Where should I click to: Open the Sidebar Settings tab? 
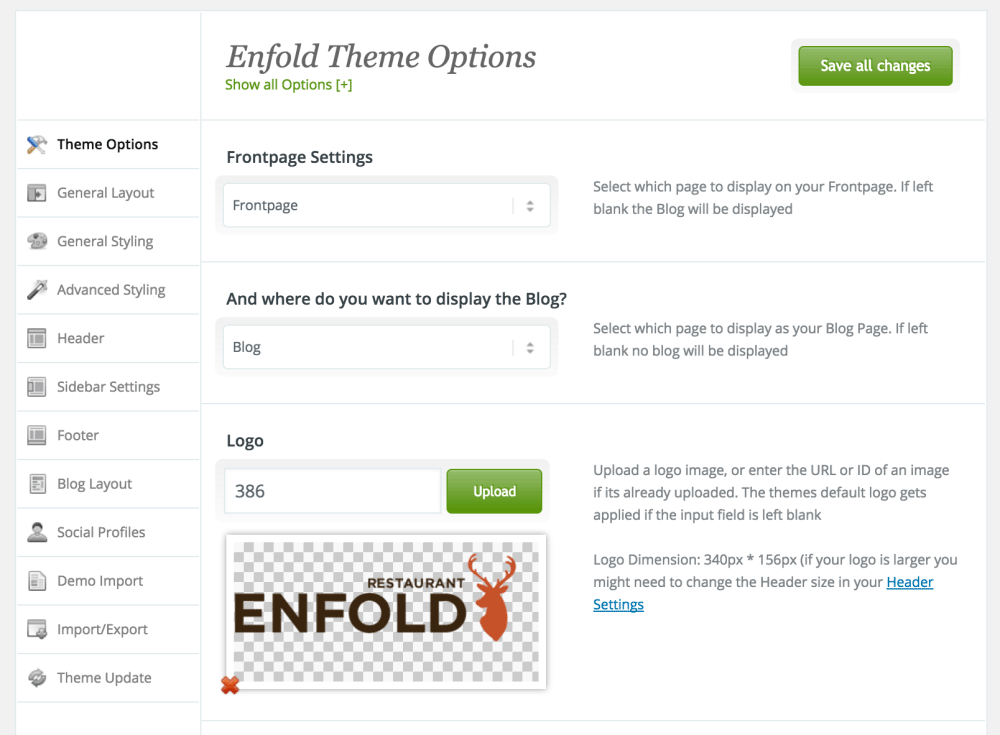108,387
